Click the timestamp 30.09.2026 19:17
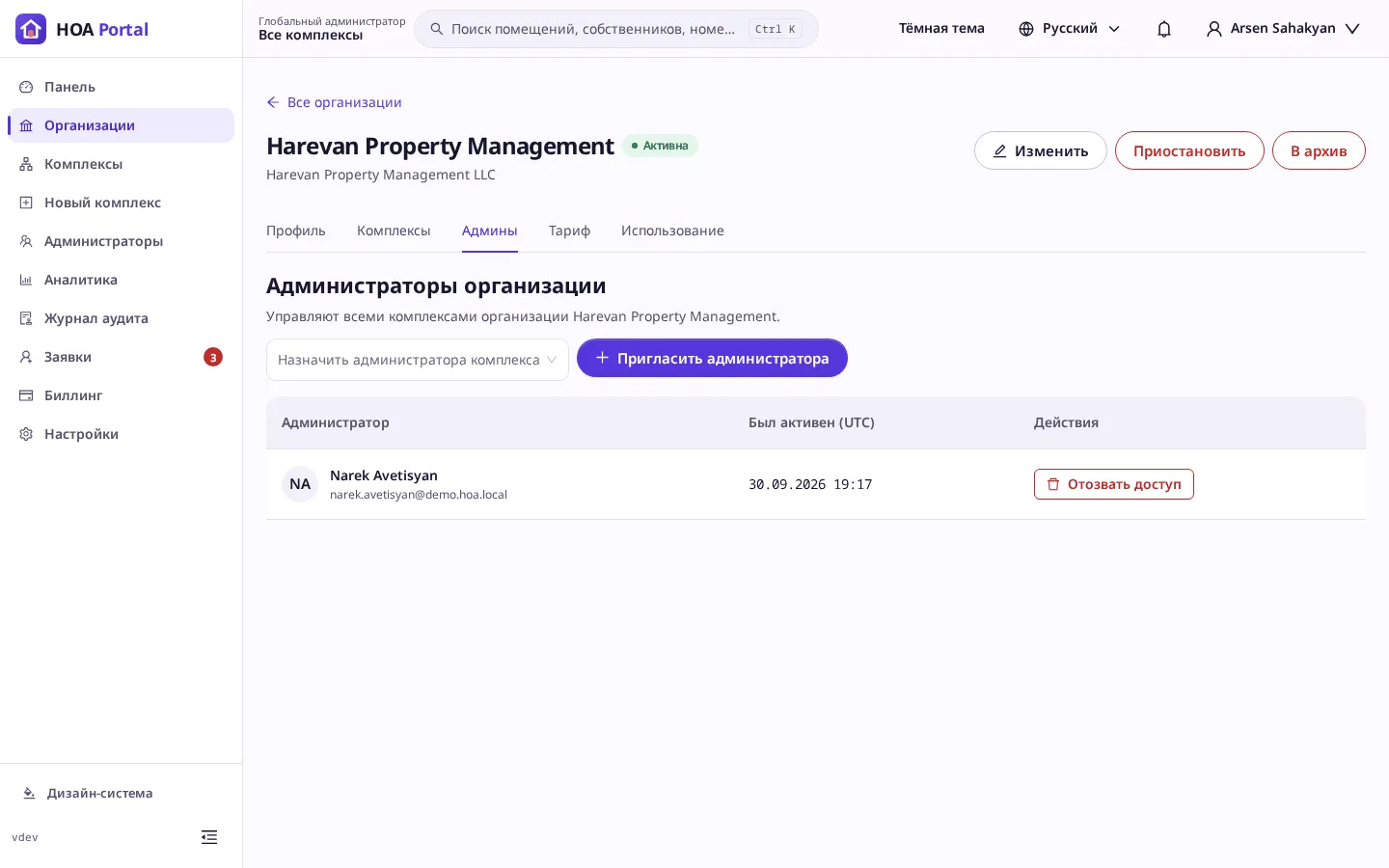Image resolution: width=1389 pixels, height=868 pixels. [x=810, y=484]
